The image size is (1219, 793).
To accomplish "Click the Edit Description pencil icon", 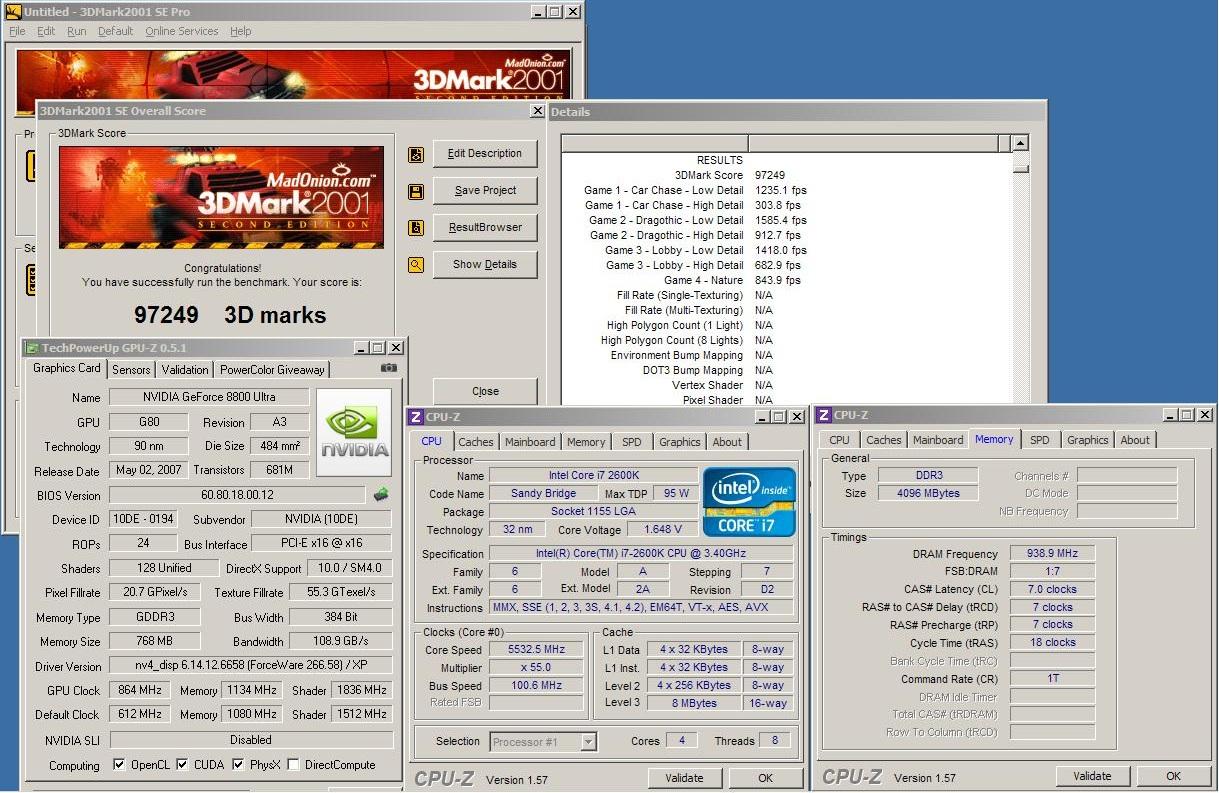I will click(x=416, y=155).
